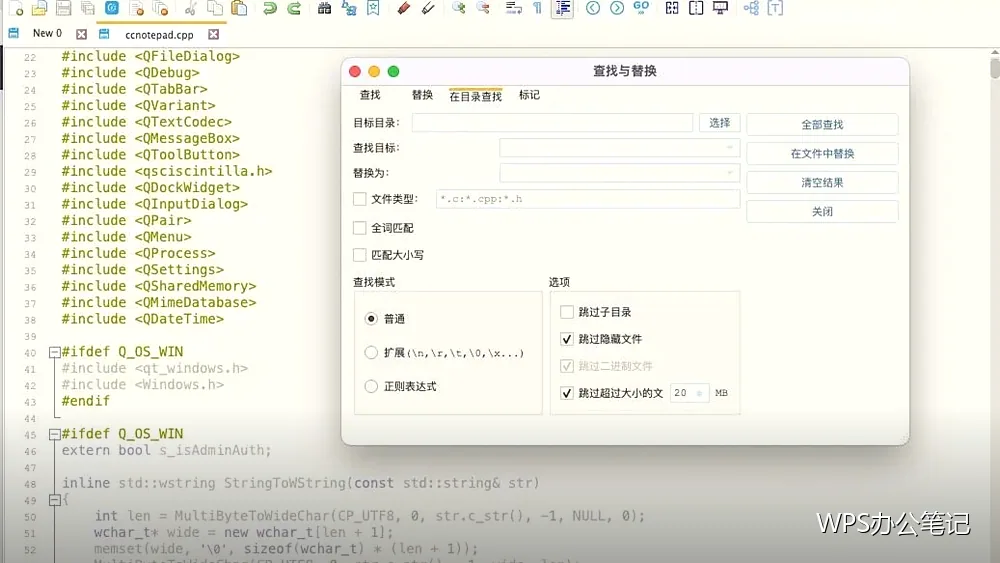Click the size spinner arrows beside 20
The height and width of the screenshot is (563, 1000).
click(700, 393)
